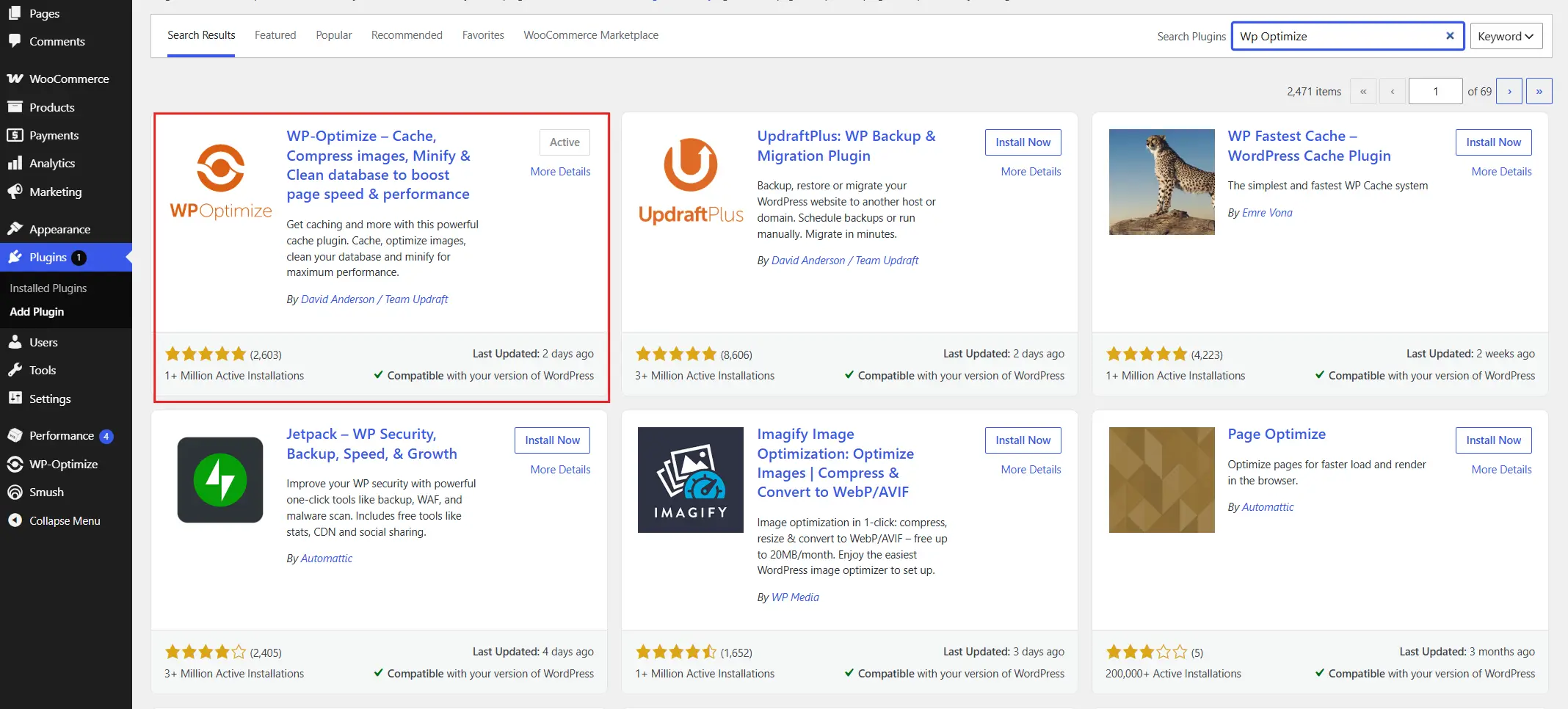This screenshot has width=1568, height=709.
Task: Open the Settings sliders icon
Action: tap(15, 399)
